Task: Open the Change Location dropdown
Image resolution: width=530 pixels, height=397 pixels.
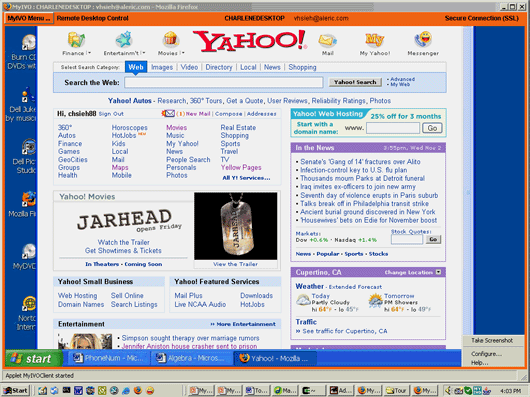Action: click(438, 272)
